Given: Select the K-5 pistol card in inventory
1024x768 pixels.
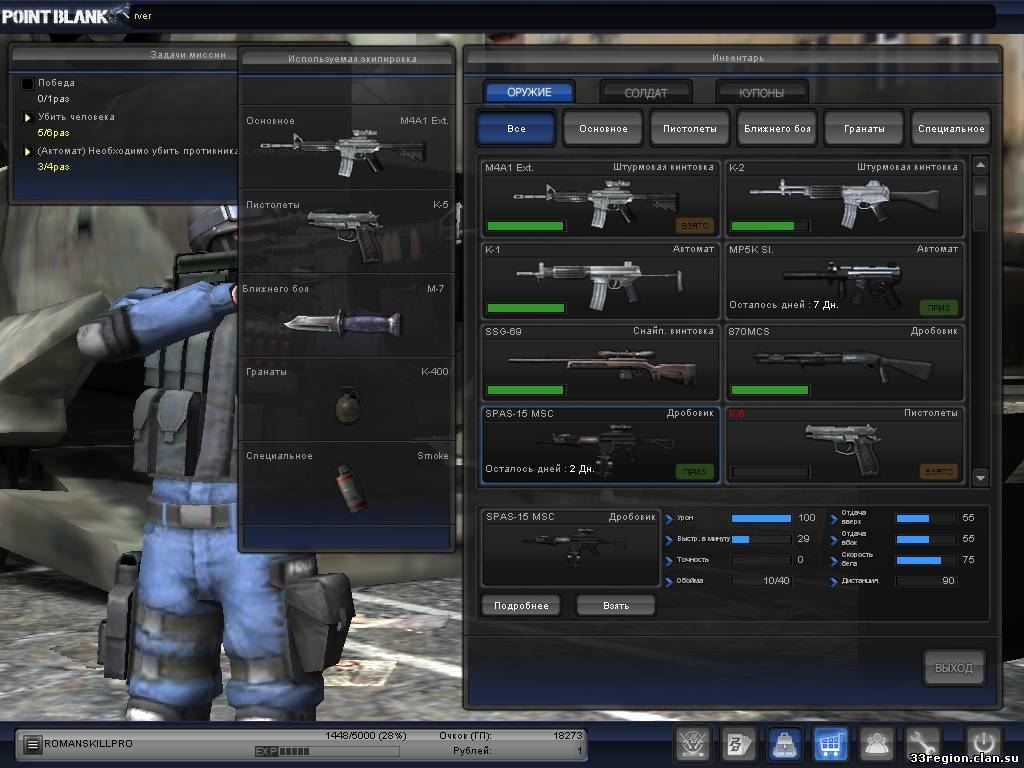Looking at the screenshot, I should point(844,445).
